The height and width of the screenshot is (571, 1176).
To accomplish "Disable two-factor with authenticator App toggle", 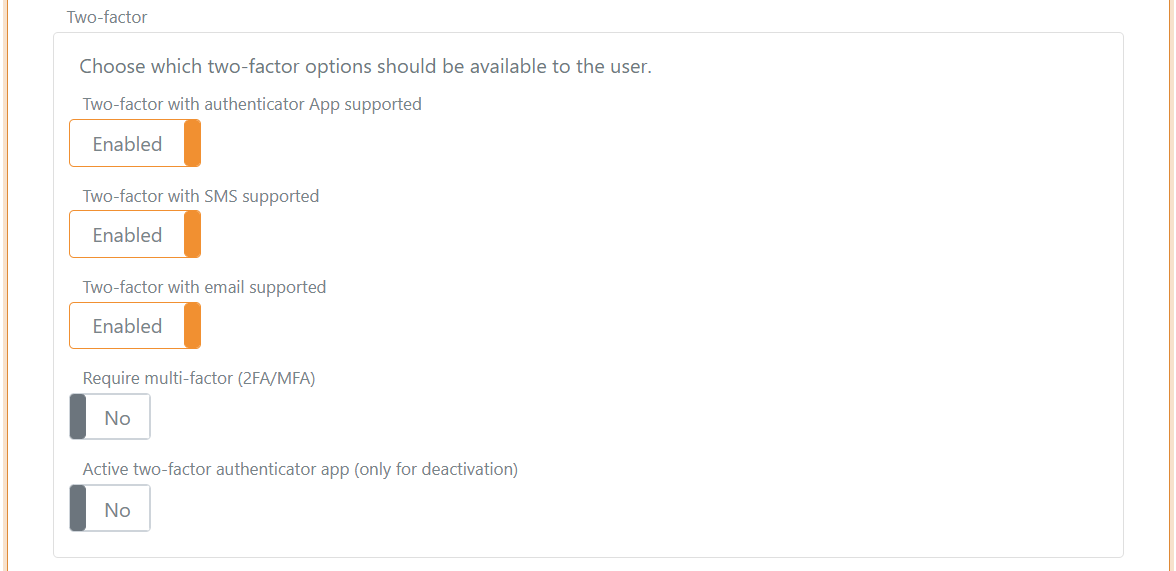I will tap(135, 143).
